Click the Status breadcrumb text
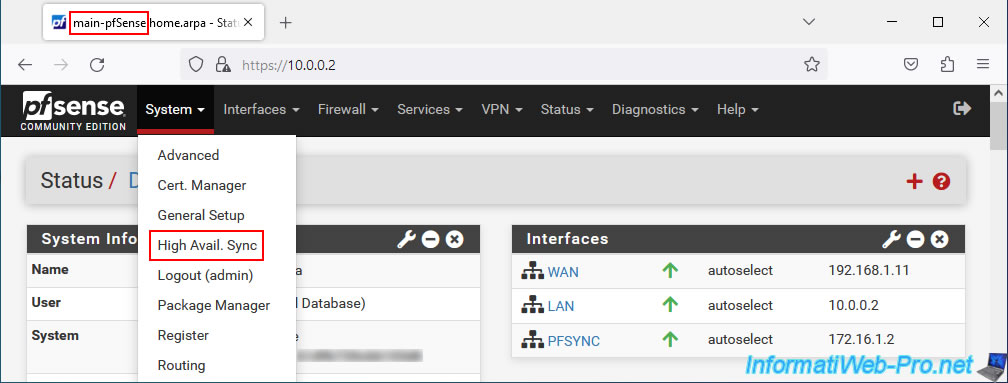Viewport: 1008px width, 383px height. pos(71,181)
